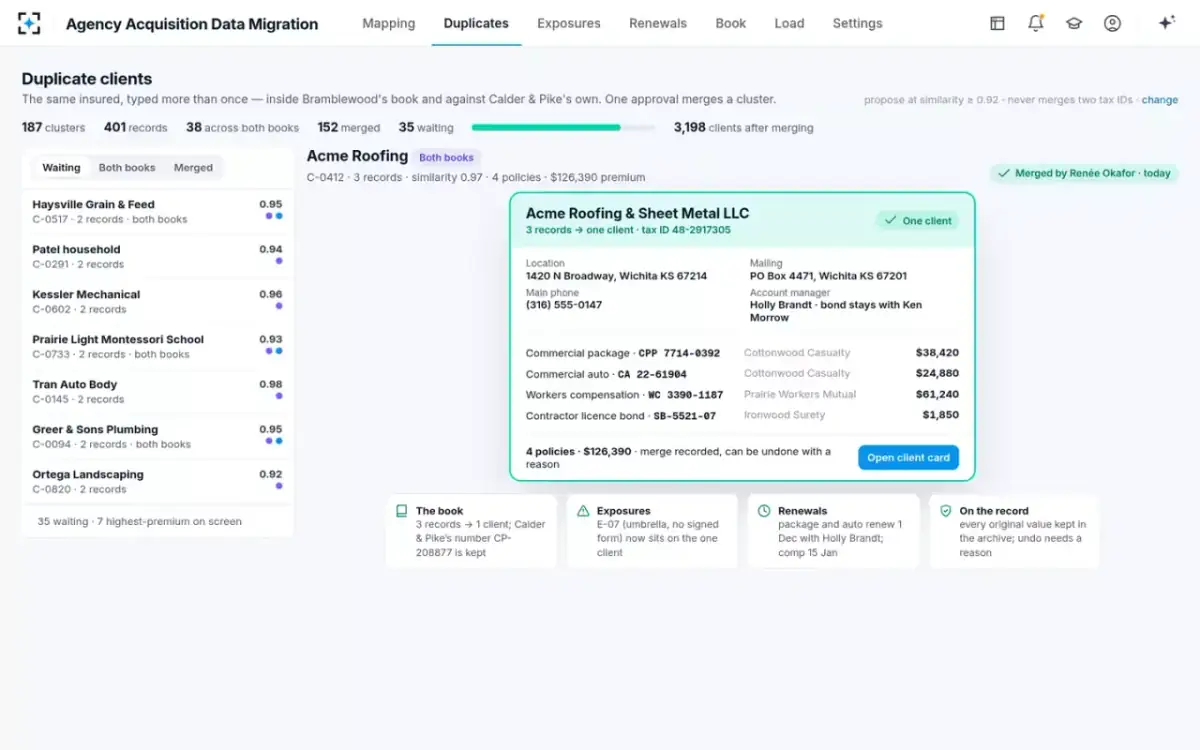Click Acme Roofing & Sheet Metal LLC title
Viewport: 1200px width, 750px height.
coord(637,213)
